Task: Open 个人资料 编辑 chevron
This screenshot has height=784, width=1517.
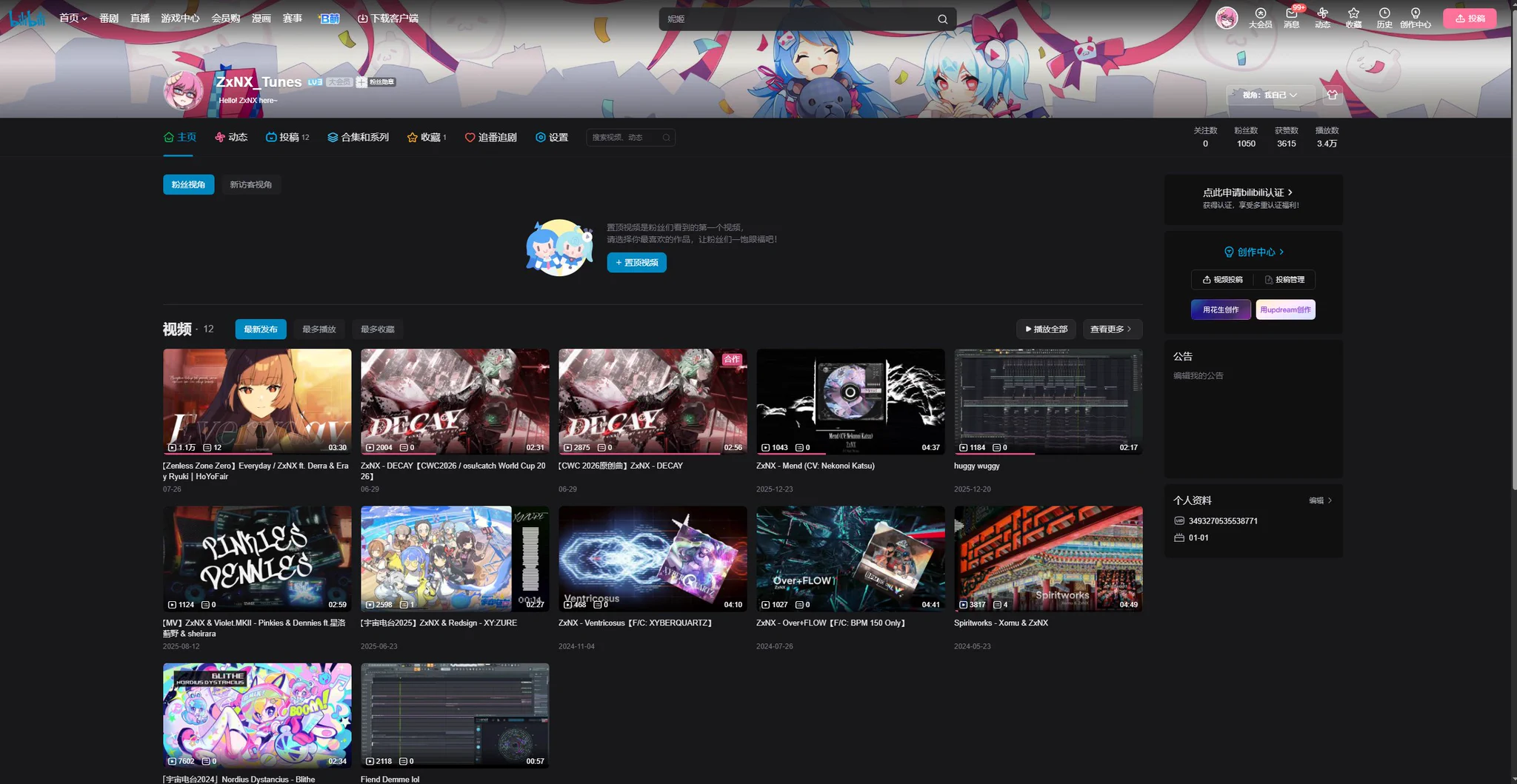Action: (x=1330, y=501)
